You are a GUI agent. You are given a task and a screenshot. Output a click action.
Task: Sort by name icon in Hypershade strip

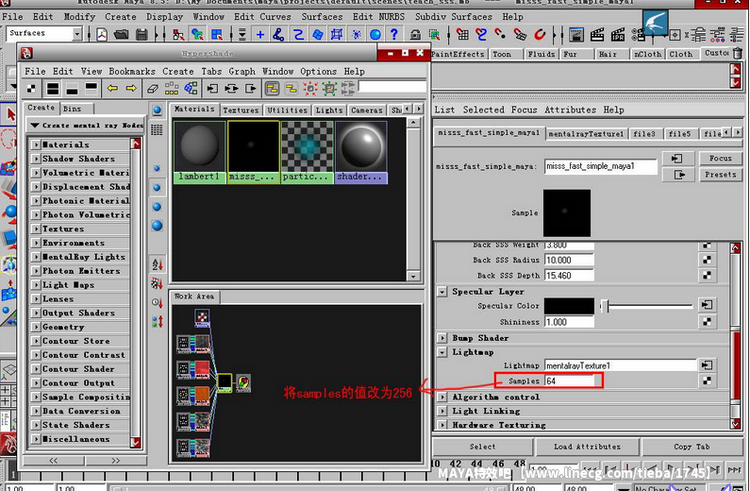(x=157, y=264)
